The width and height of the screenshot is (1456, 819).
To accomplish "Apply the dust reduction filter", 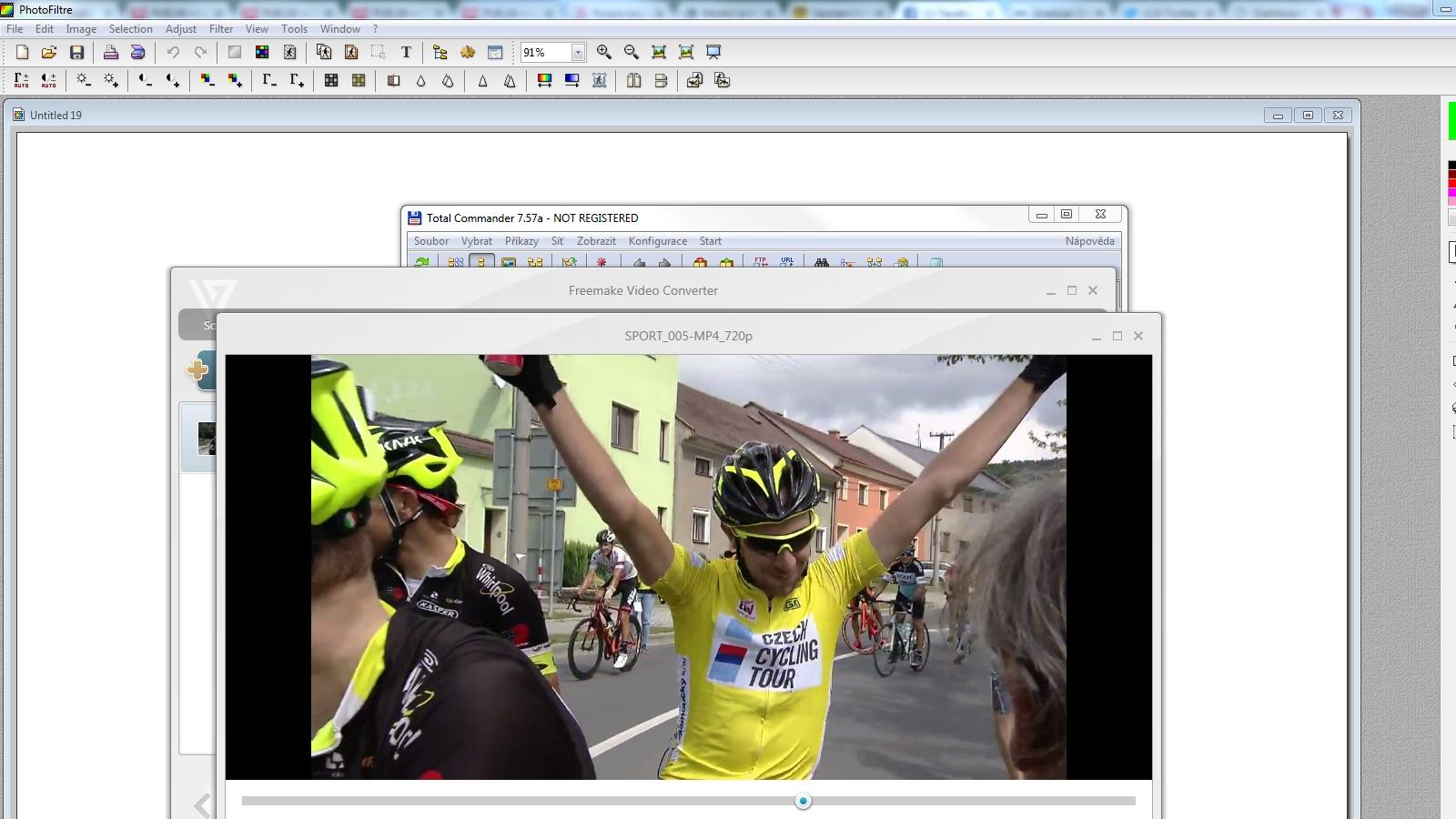I will coord(393,81).
